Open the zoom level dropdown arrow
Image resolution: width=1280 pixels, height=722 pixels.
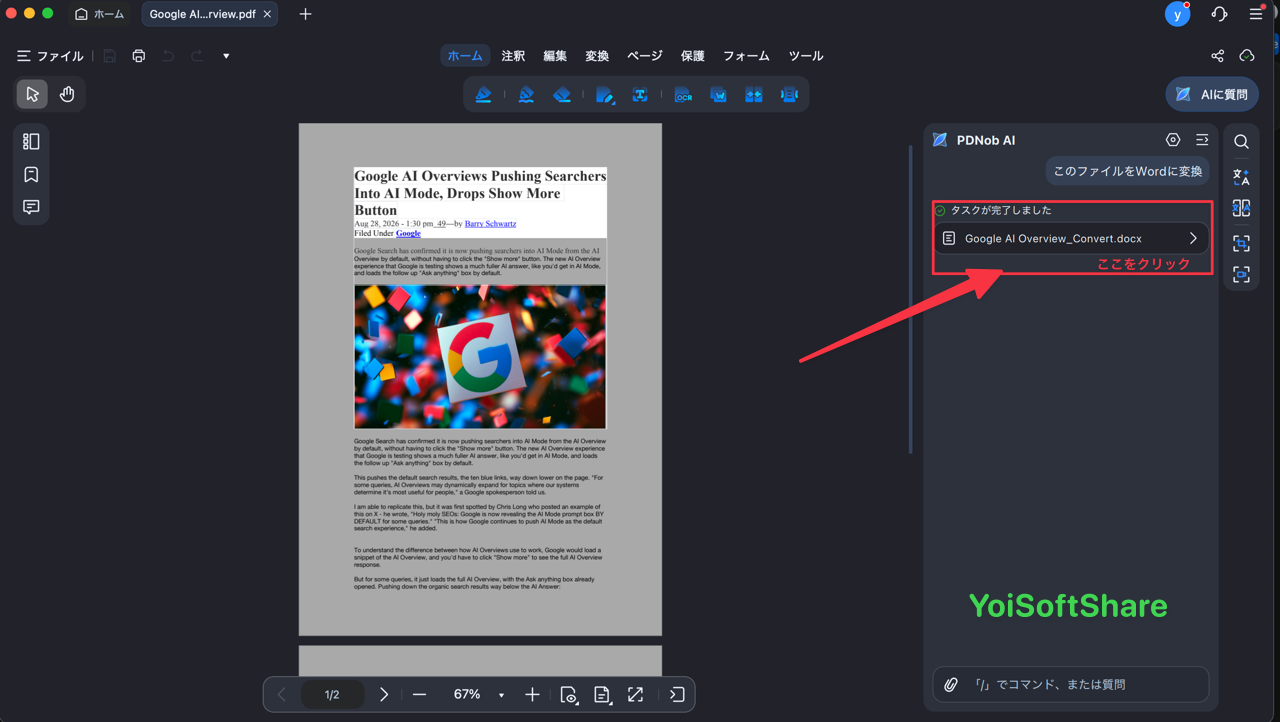point(501,696)
